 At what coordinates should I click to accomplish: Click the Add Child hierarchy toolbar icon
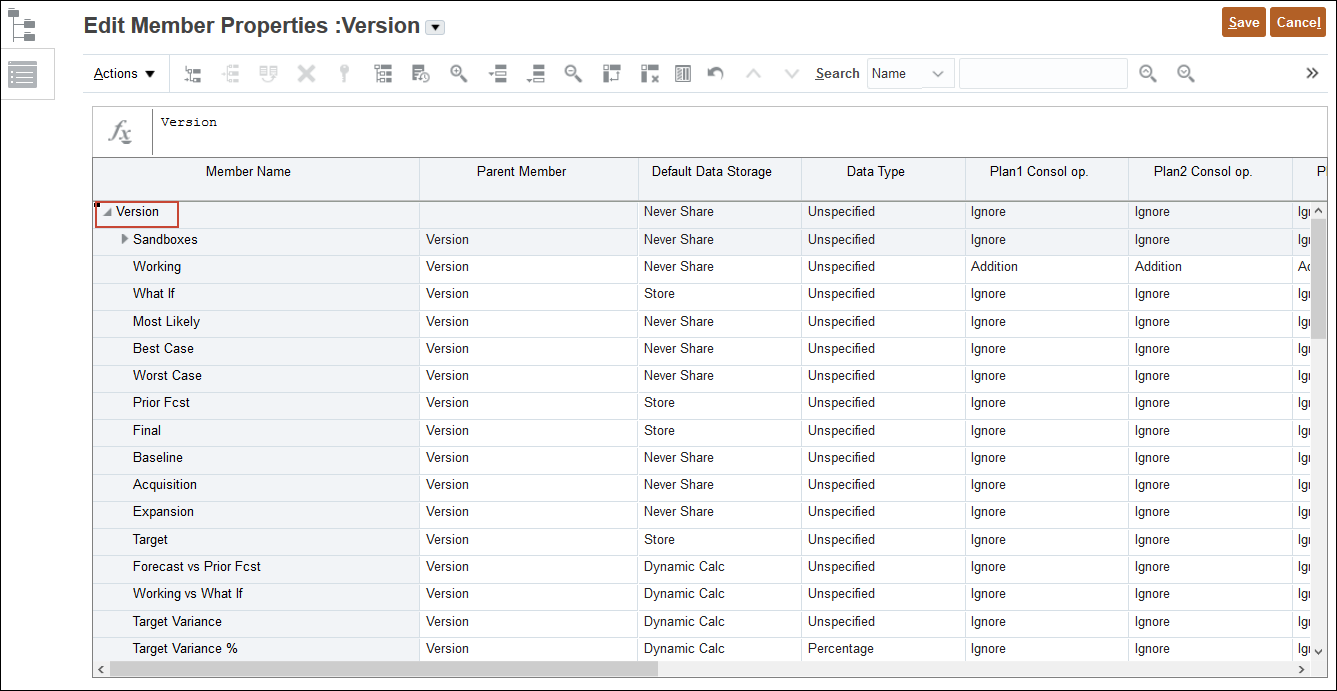[x=193, y=73]
